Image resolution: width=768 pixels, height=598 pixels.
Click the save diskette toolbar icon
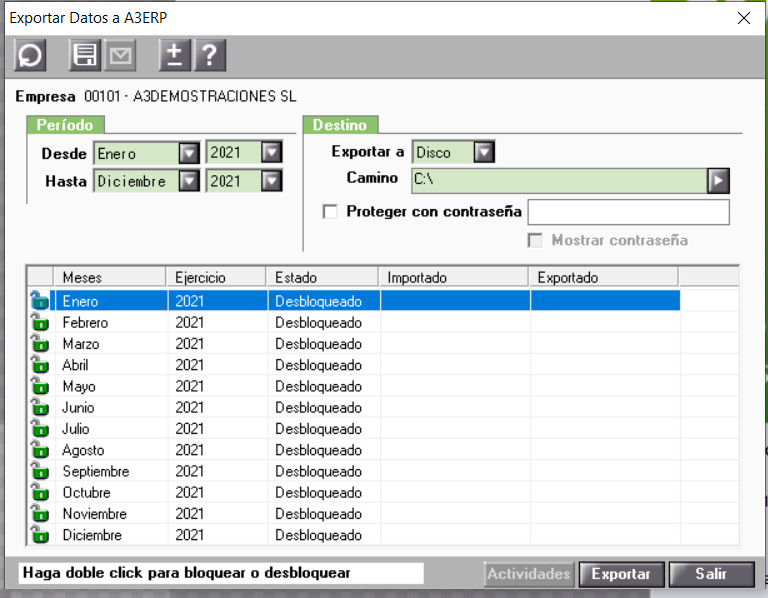pos(84,55)
